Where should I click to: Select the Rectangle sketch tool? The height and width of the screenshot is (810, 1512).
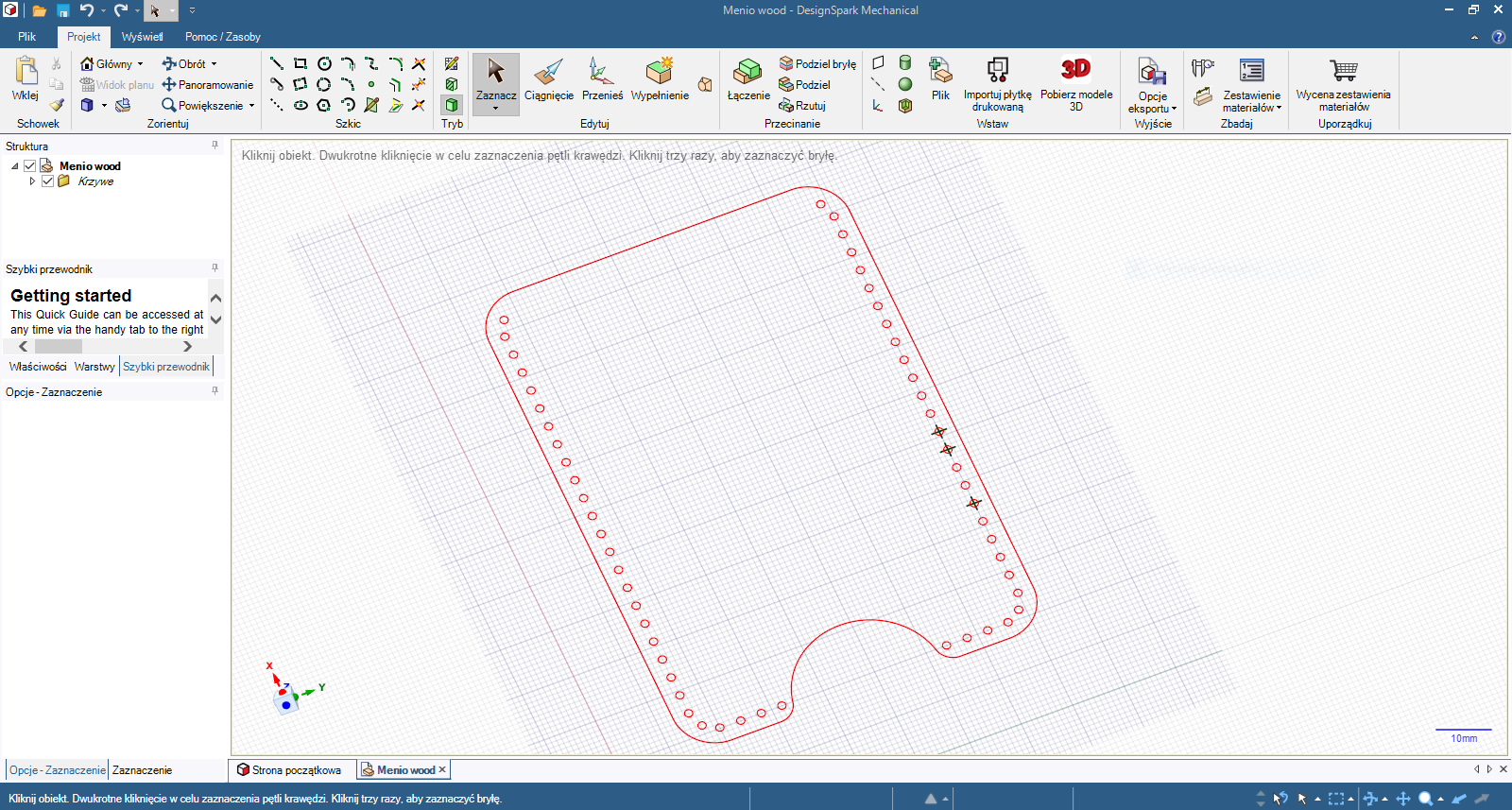click(x=301, y=63)
